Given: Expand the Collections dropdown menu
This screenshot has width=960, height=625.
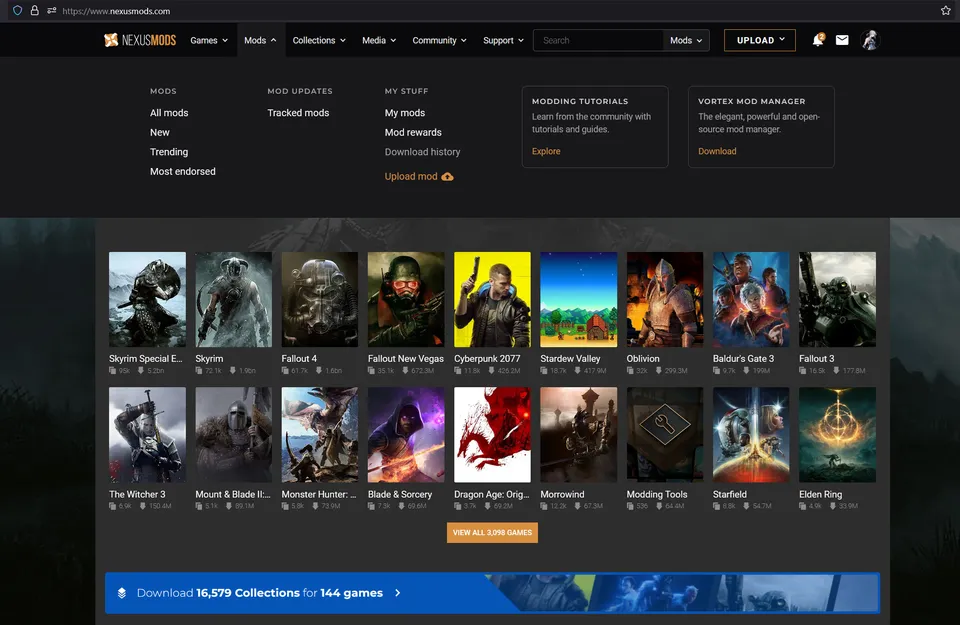Looking at the screenshot, I should (319, 40).
